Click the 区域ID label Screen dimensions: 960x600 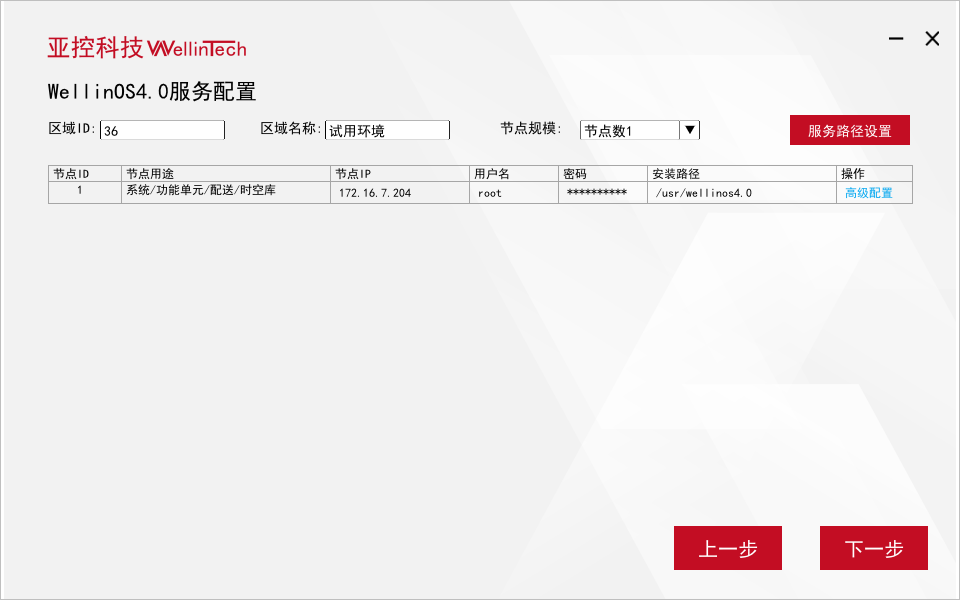pos(72,129)
